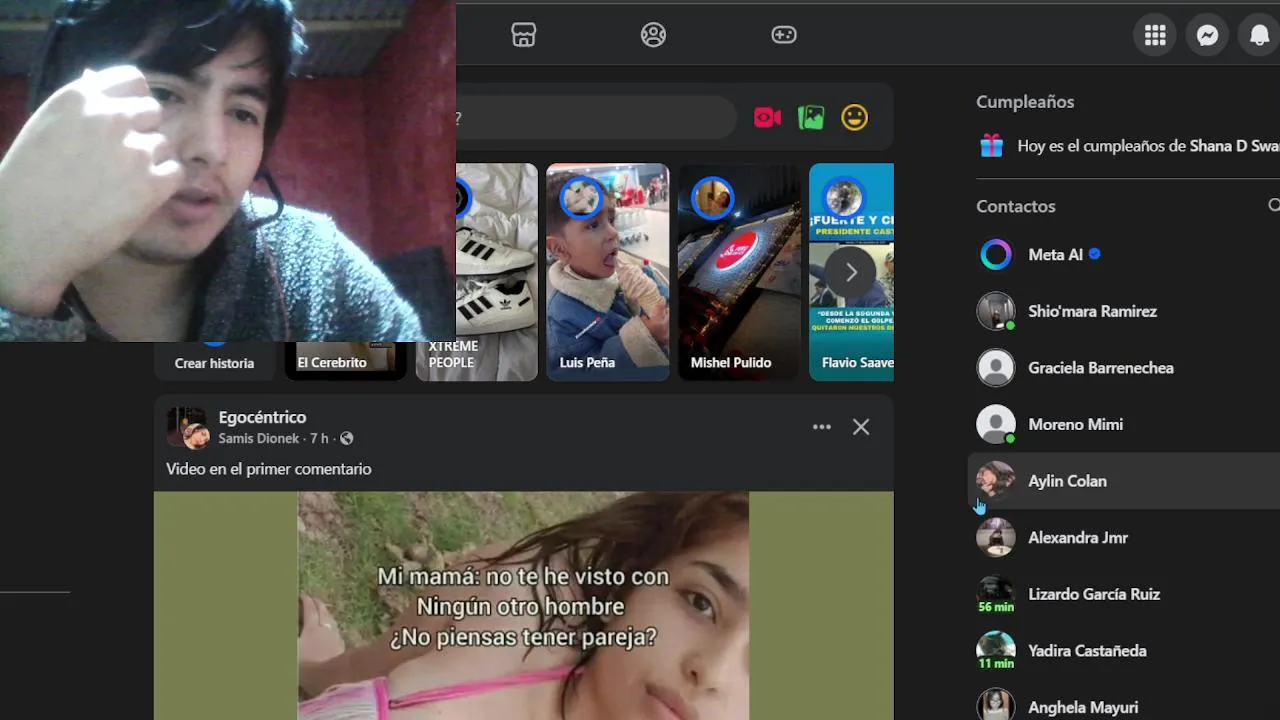Image resolution: width=1280 pixels, height=720 pixels.
Task: Click the name Aylin Colan
Action: coord(1067,481)
